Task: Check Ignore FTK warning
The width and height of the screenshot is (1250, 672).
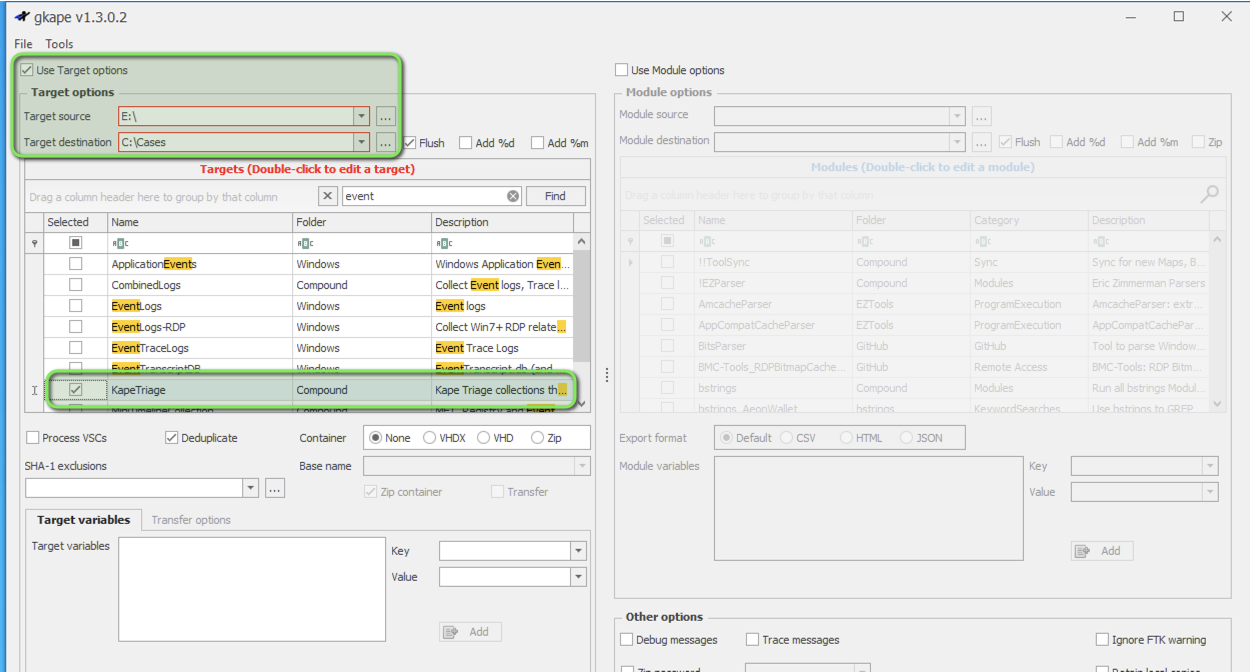Action: (1102, 640)
